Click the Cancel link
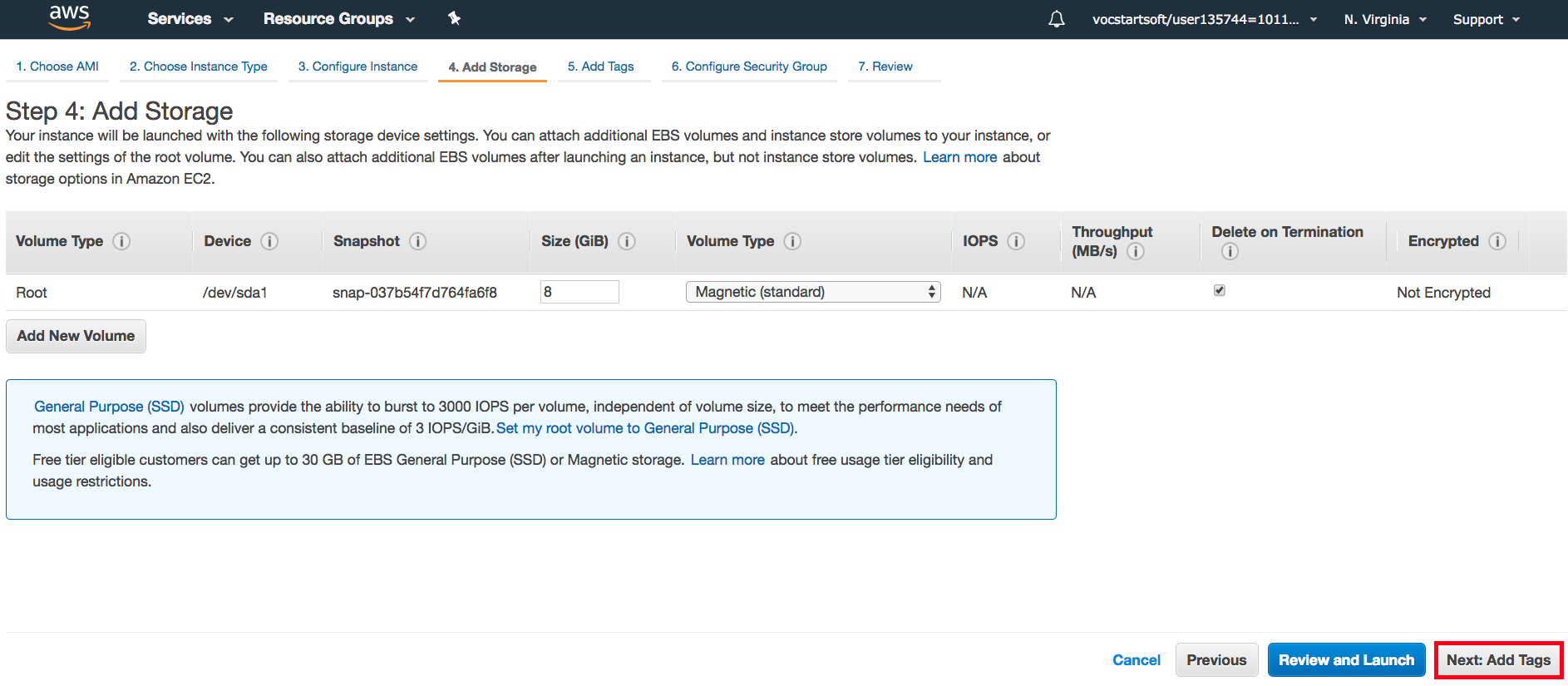Screen dimensions: 1568x686 pyautogui.click(x=1137, y=660)
